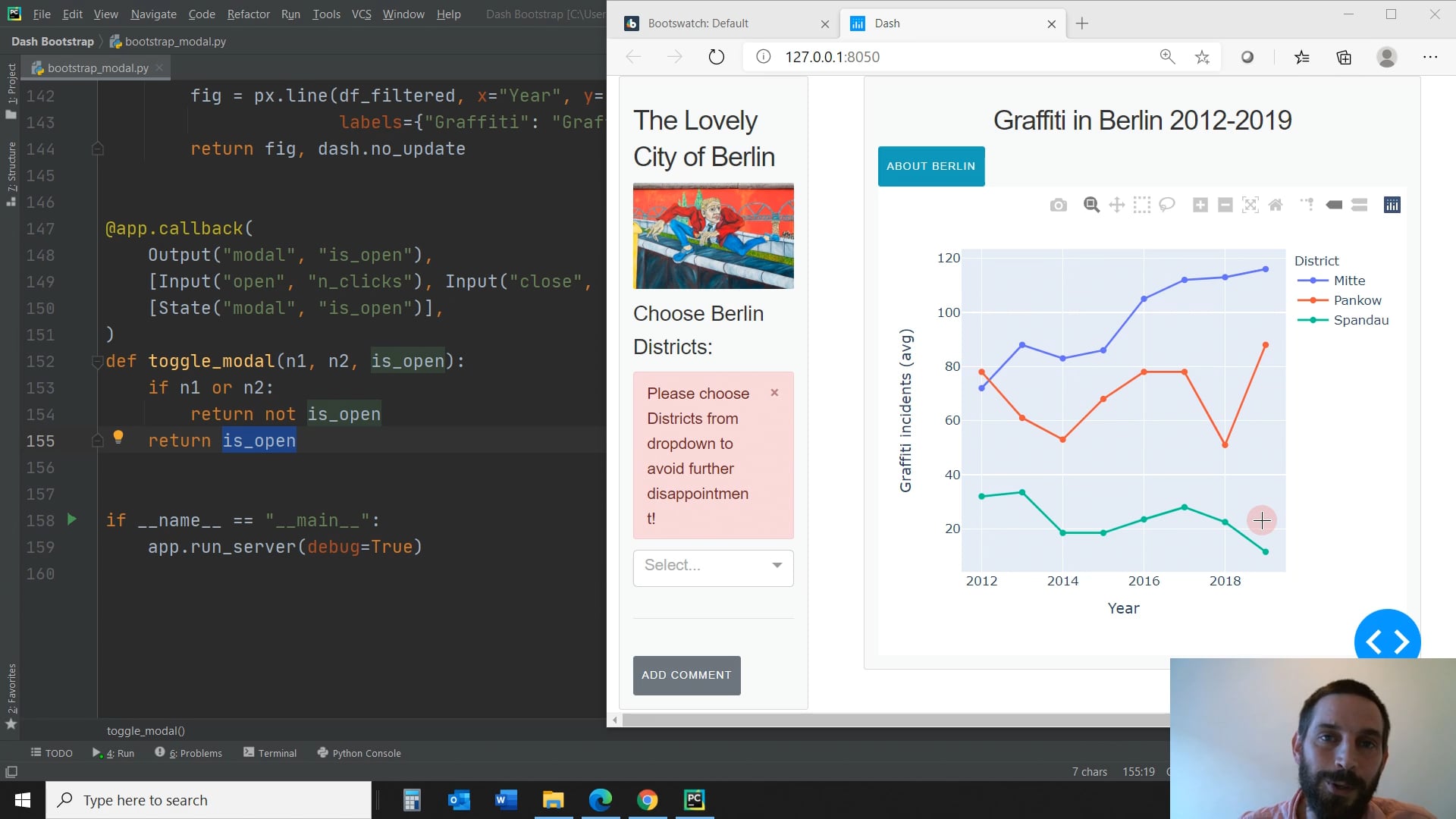This screenshot has width=1456, height=819.
Task: Download the plot as a PNG image
Action: pyautogui.click(x=1059, y=204)
